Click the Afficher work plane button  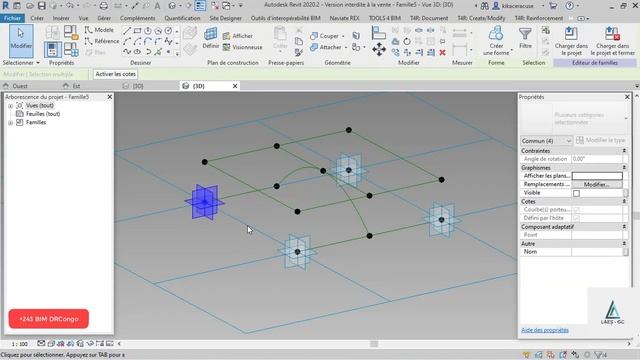pos(238,36)
